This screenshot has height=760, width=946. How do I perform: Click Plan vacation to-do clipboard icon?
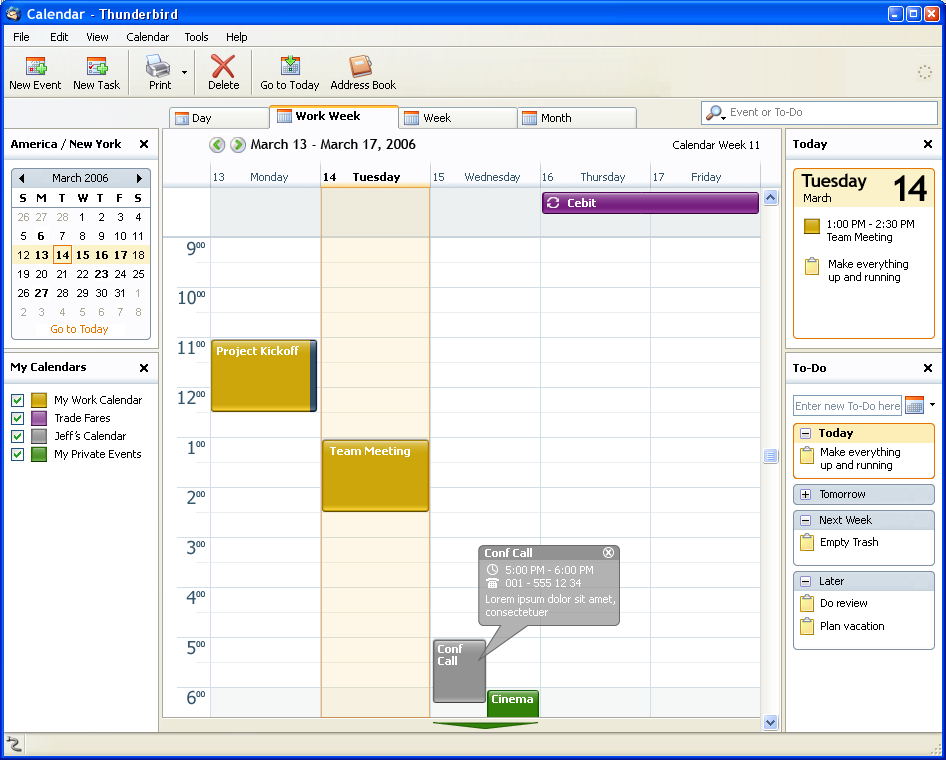[807, 626]
